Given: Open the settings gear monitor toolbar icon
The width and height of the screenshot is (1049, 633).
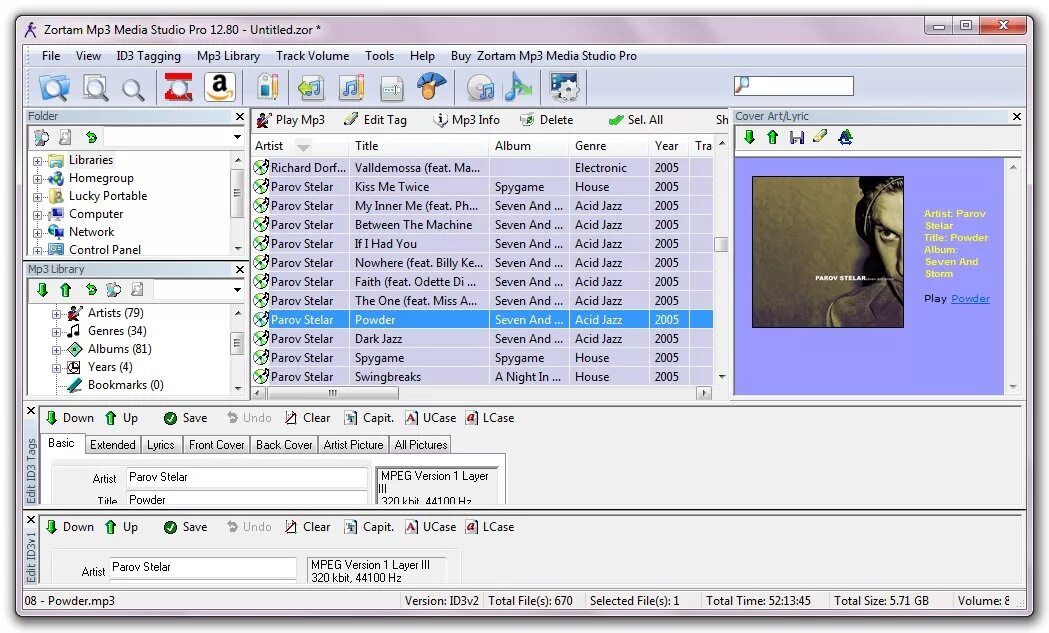Looking at the screenshot, I should pyautogui.click(x=564, y=87).
